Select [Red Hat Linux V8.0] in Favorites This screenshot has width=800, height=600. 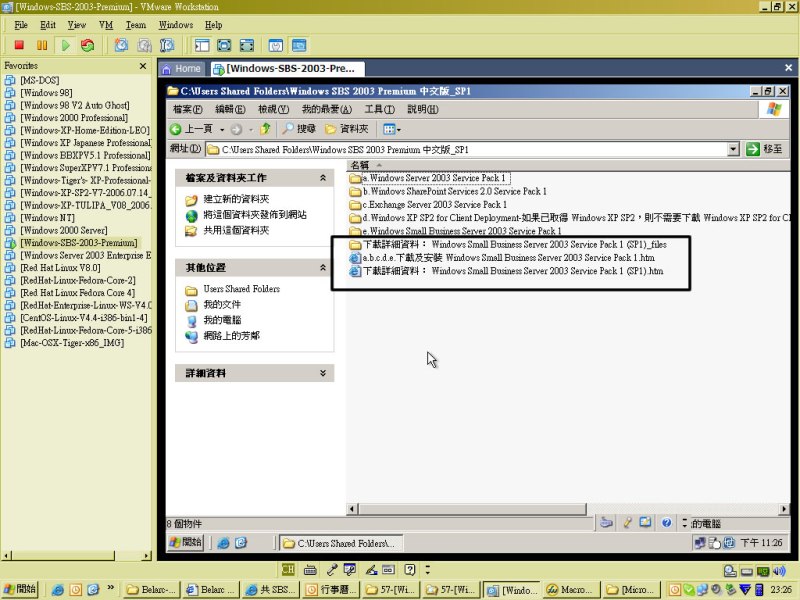tap(60, 268)
